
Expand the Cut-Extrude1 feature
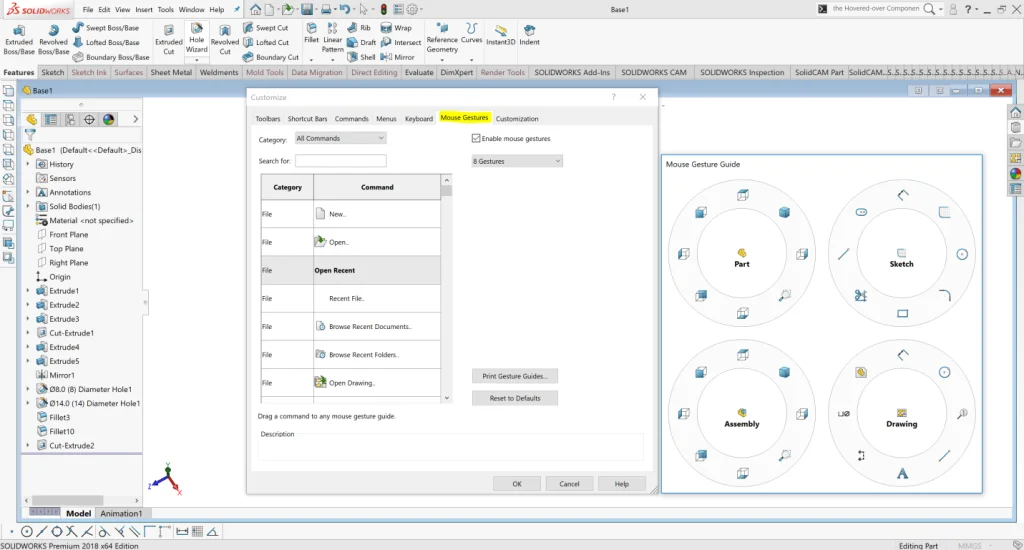click(x=28, y=333)
